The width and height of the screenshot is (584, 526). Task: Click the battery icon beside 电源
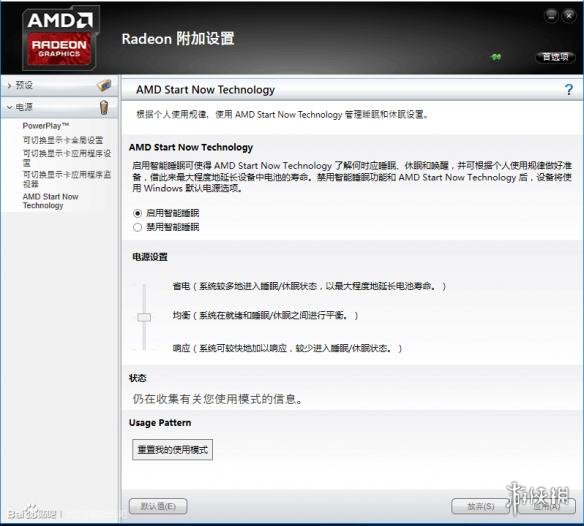click(x=104, y=107)
